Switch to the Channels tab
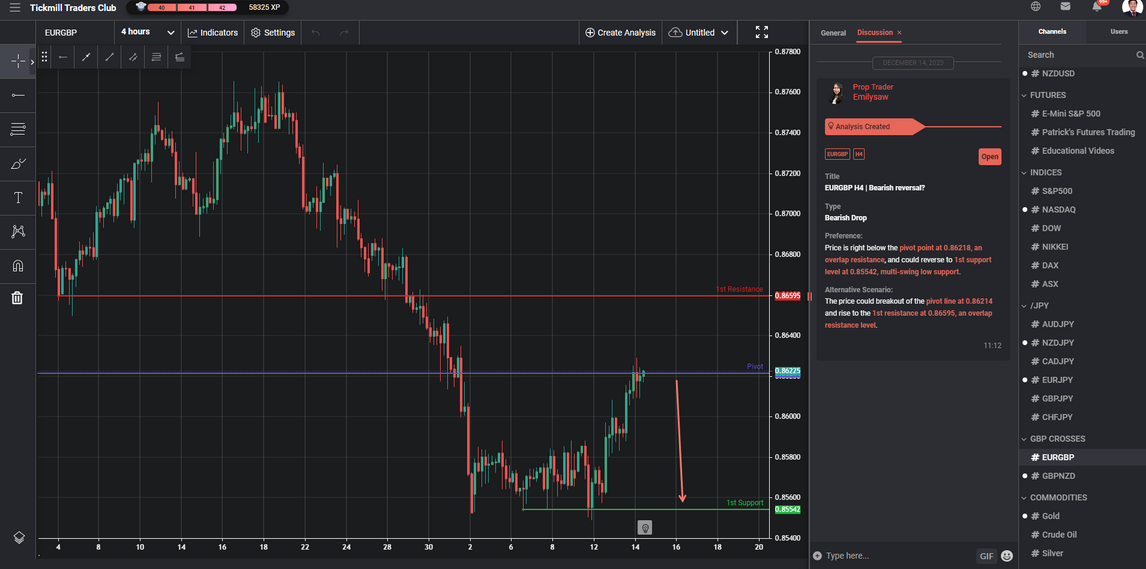Viewport: 1146px width, 569px height. click(x=1052, y=31)
